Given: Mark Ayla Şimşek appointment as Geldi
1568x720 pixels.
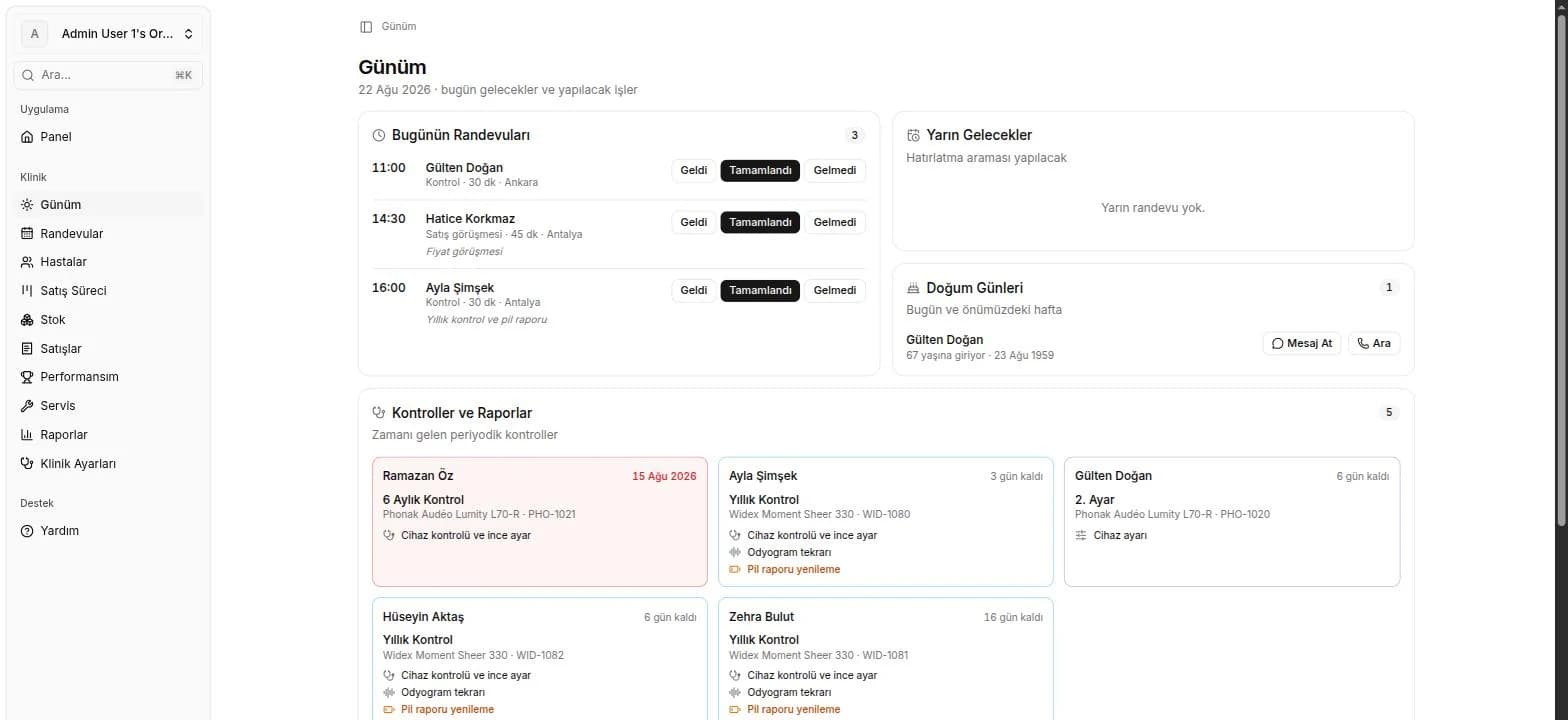Looking at the screenshot, I should coord(694,291).
